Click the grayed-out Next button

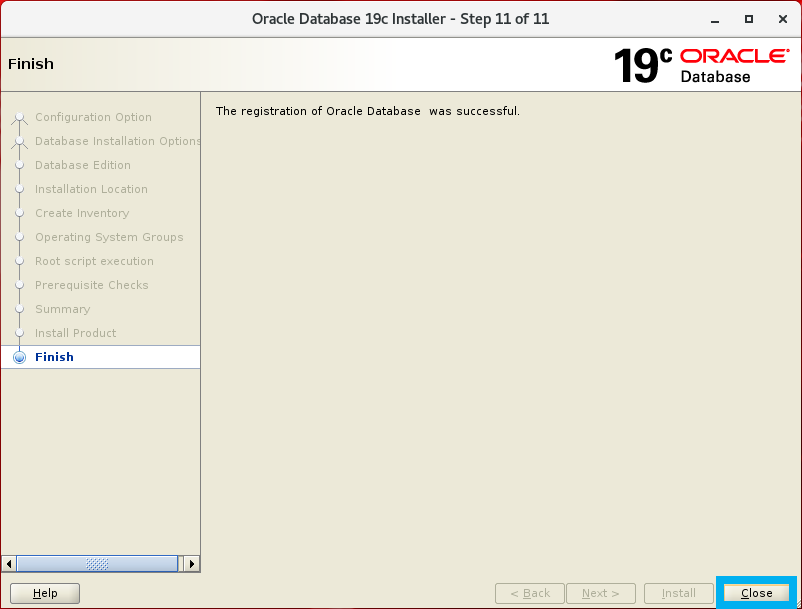click(601, 593)
